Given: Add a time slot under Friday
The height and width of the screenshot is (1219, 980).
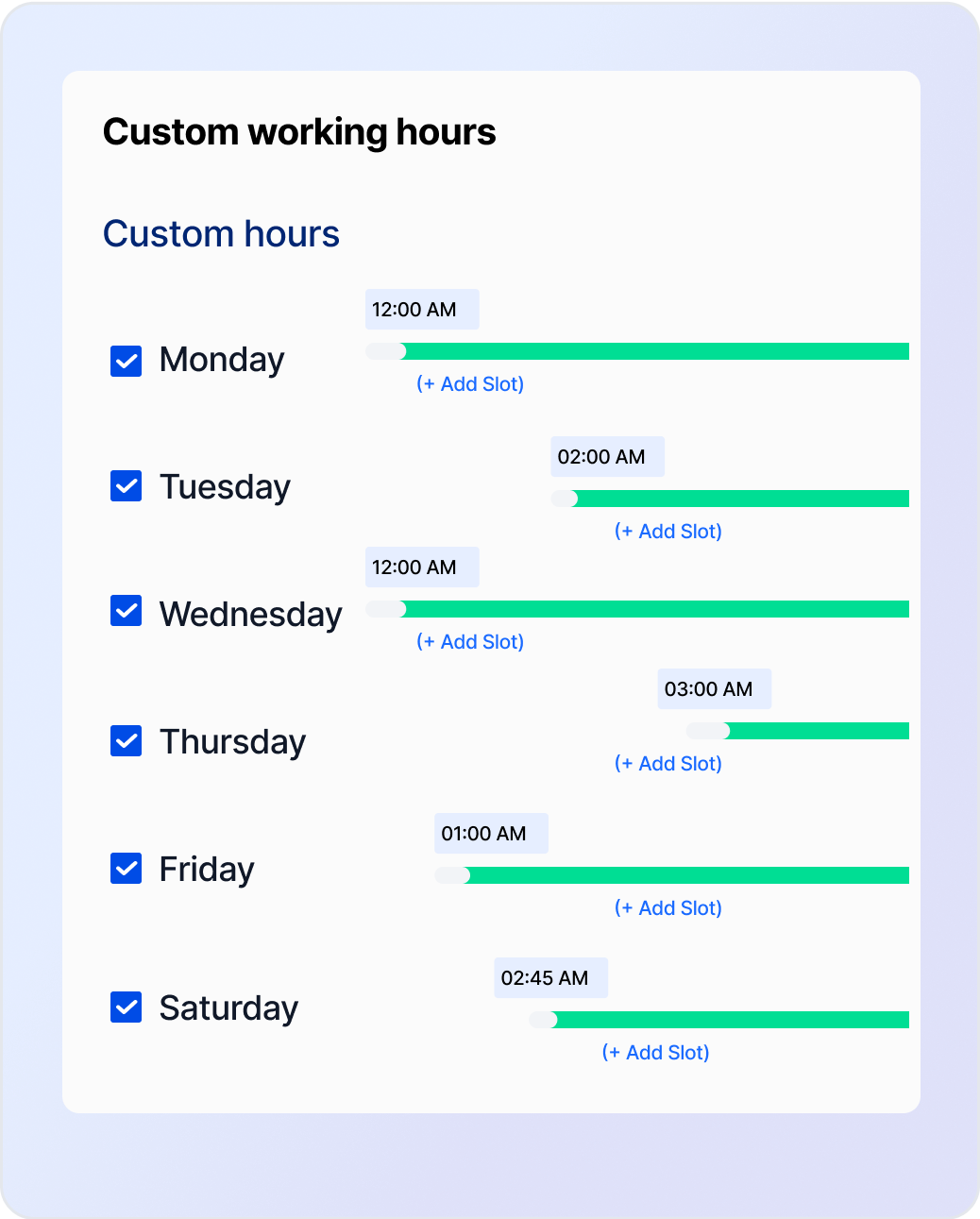Looking at the screenshot, I should tap(668, 907).
